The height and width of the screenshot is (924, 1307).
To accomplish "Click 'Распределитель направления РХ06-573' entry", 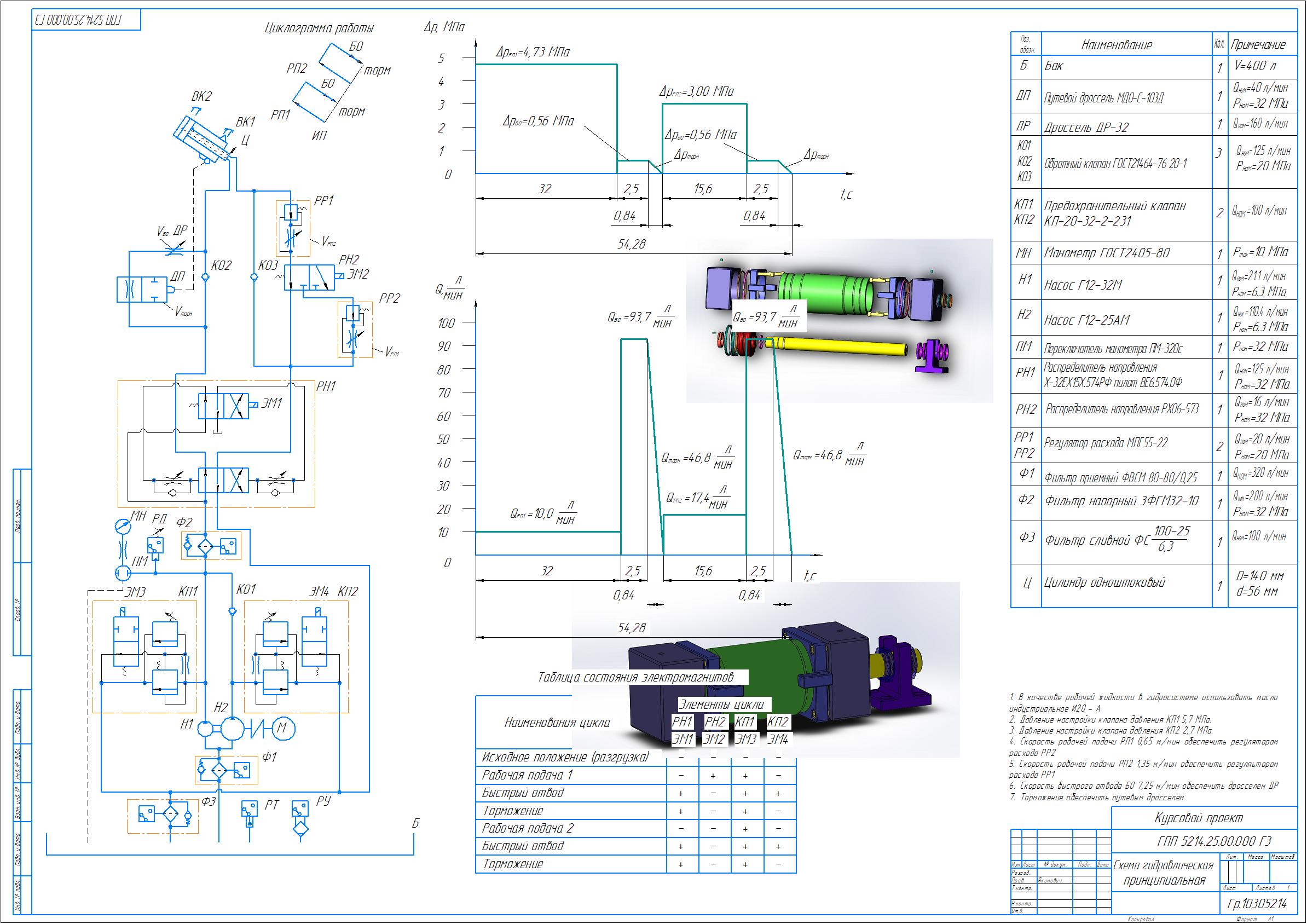I will click(x=1123, y=409).
